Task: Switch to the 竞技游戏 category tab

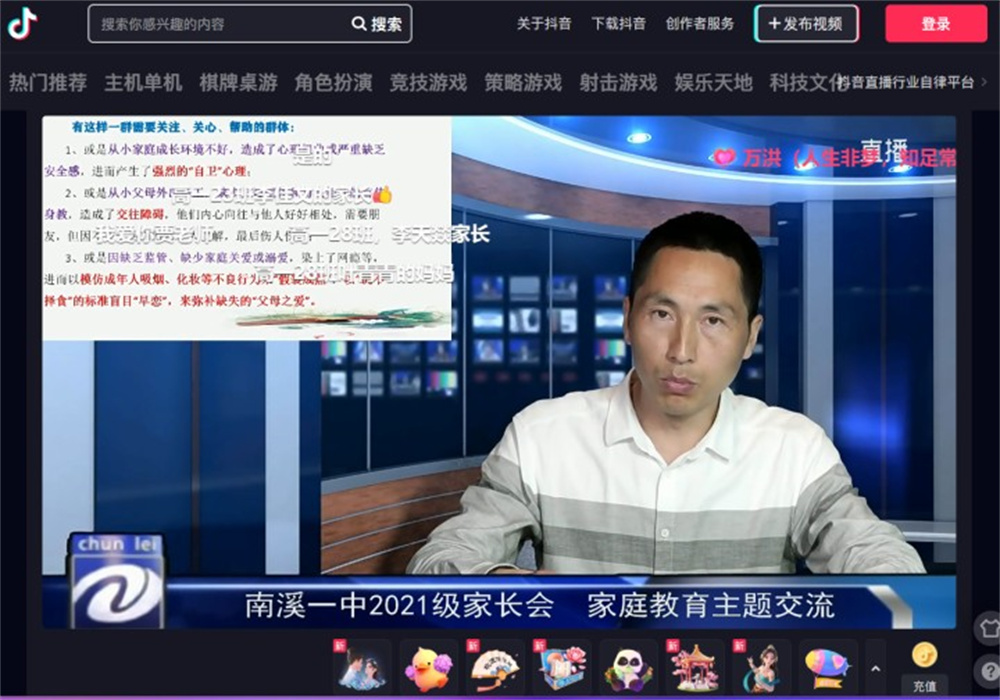Action: (x=428, y=82)
